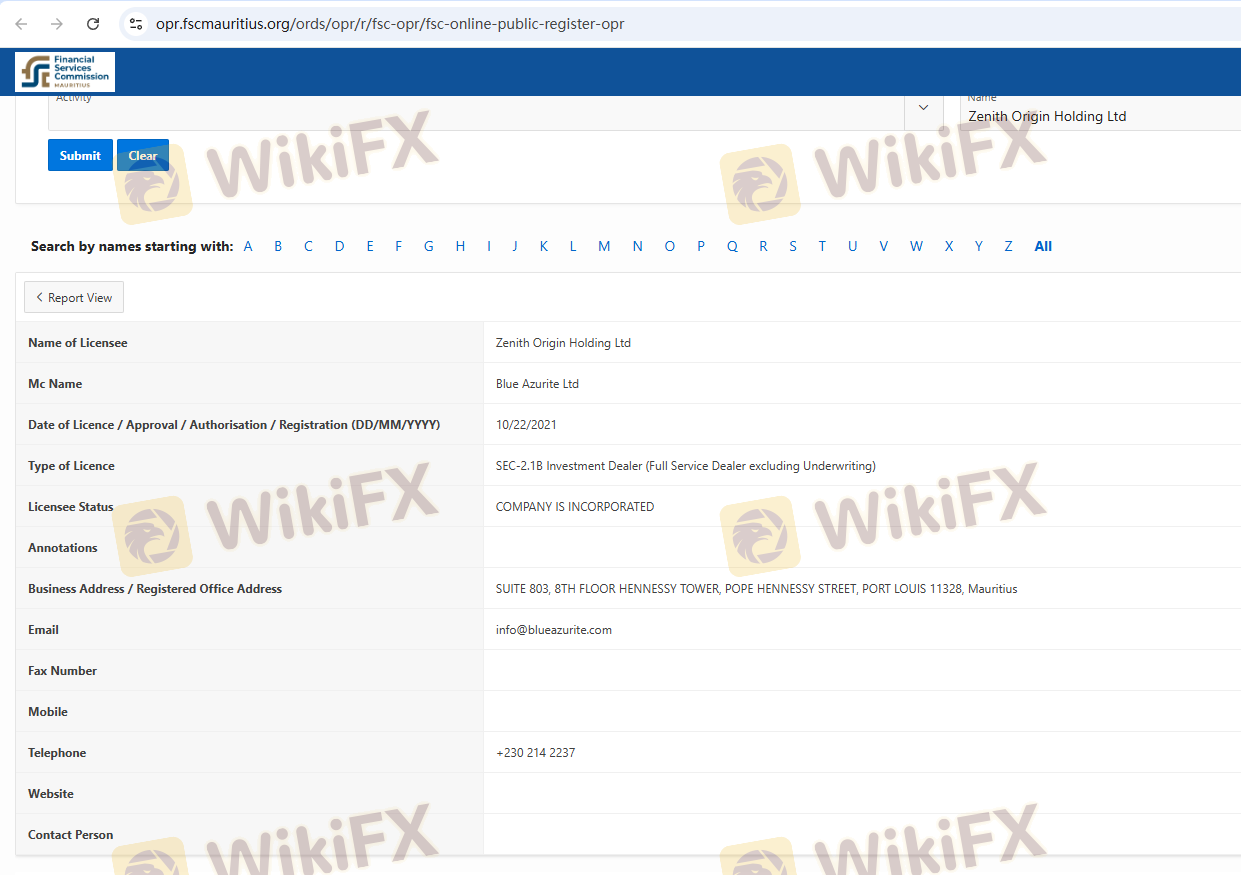The height and width of the screenshot is (875, 1241).
Task: Show All names in the alphabet filter
Action: (x=1043, y=246)
